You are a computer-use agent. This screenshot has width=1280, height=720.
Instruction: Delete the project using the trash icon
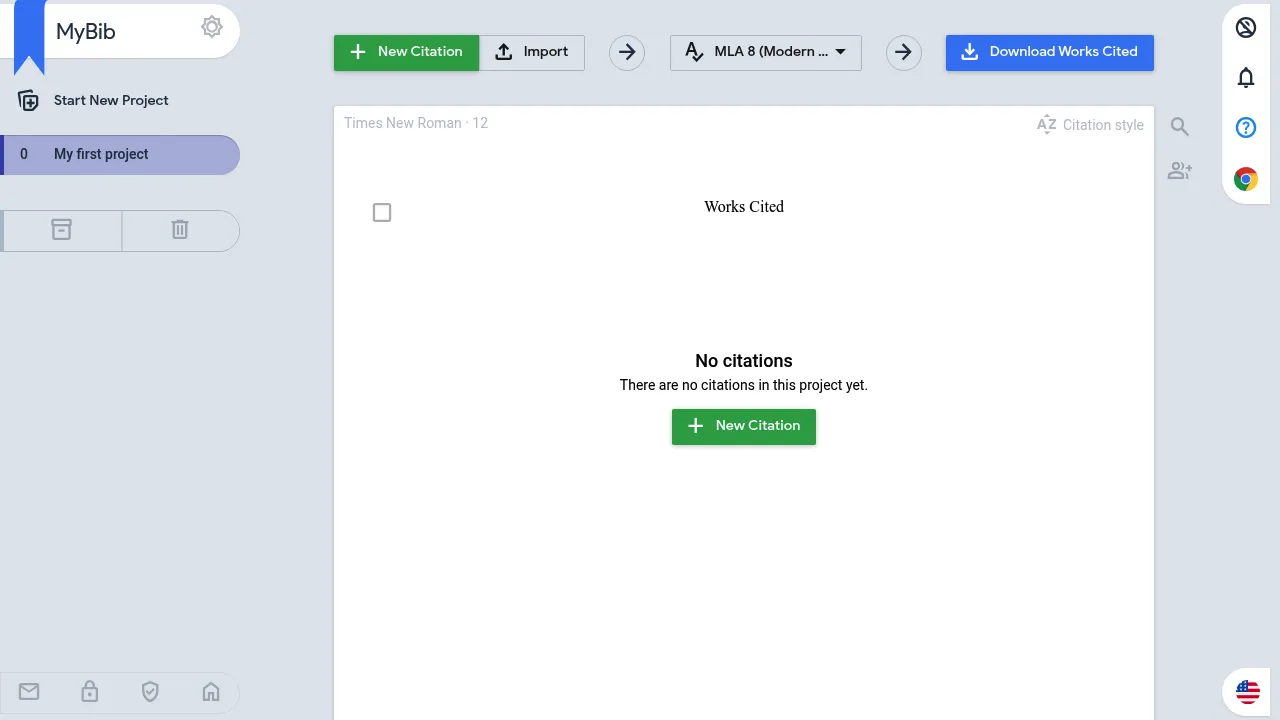180,230
